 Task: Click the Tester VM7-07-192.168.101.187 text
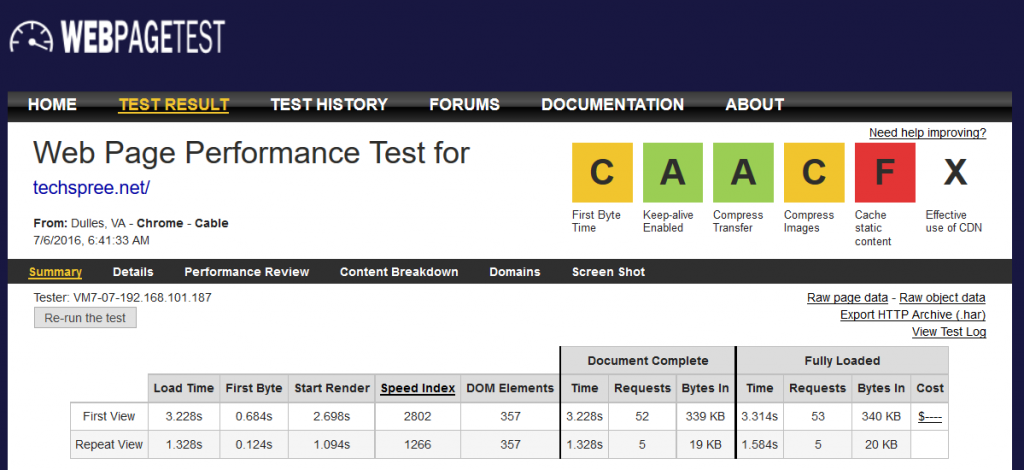tap(123, 298)
